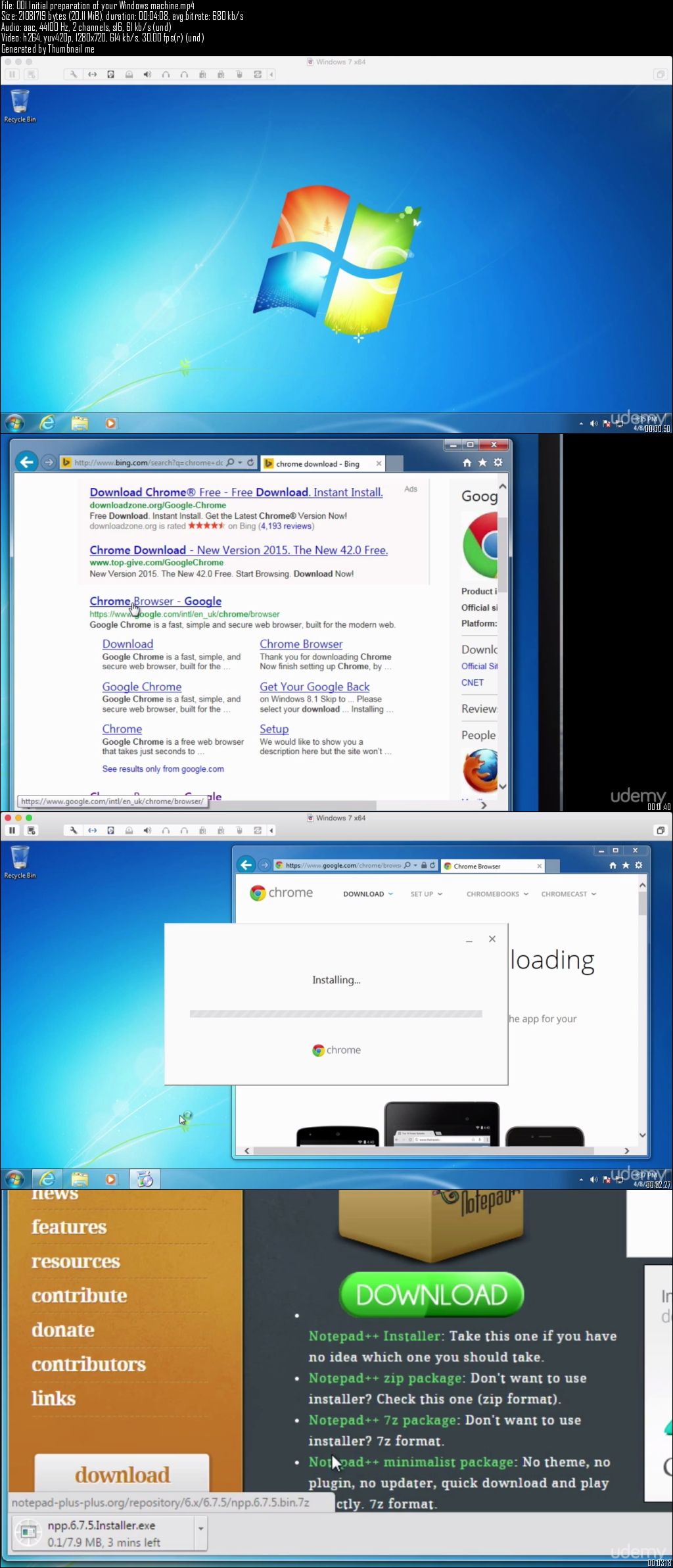Viewport: 673px width, 1568px height.
Task: Expand the DOWNLOAD menu on the Chrome page
Action: tap(368, 894)
